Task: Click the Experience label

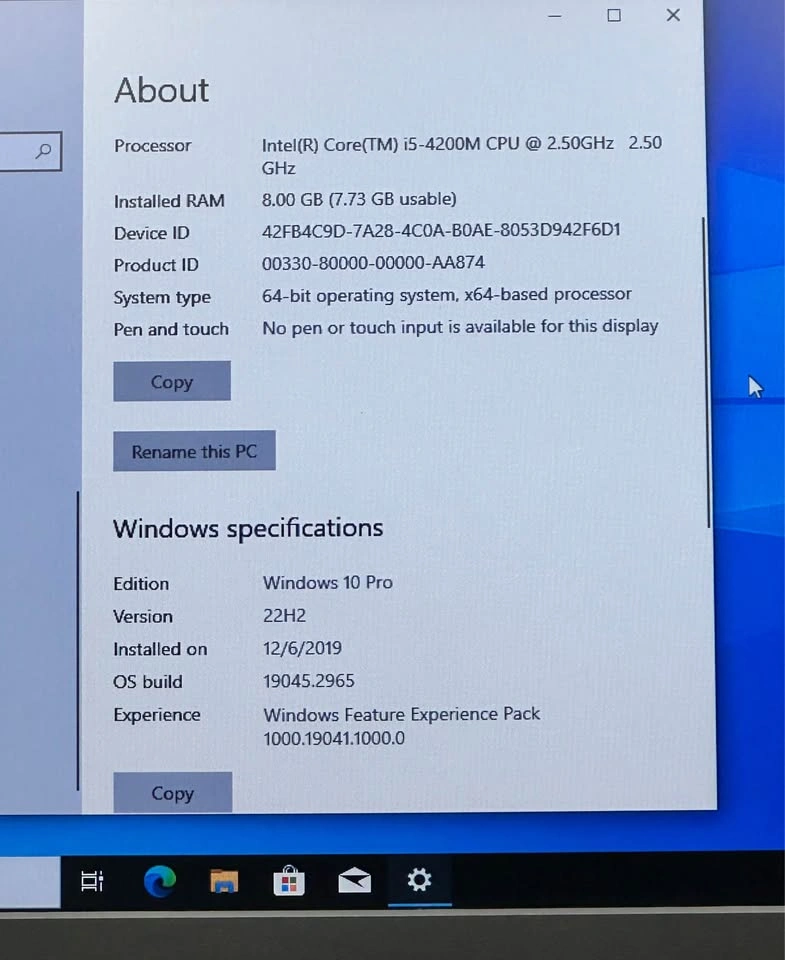Action: coord(157,714)
